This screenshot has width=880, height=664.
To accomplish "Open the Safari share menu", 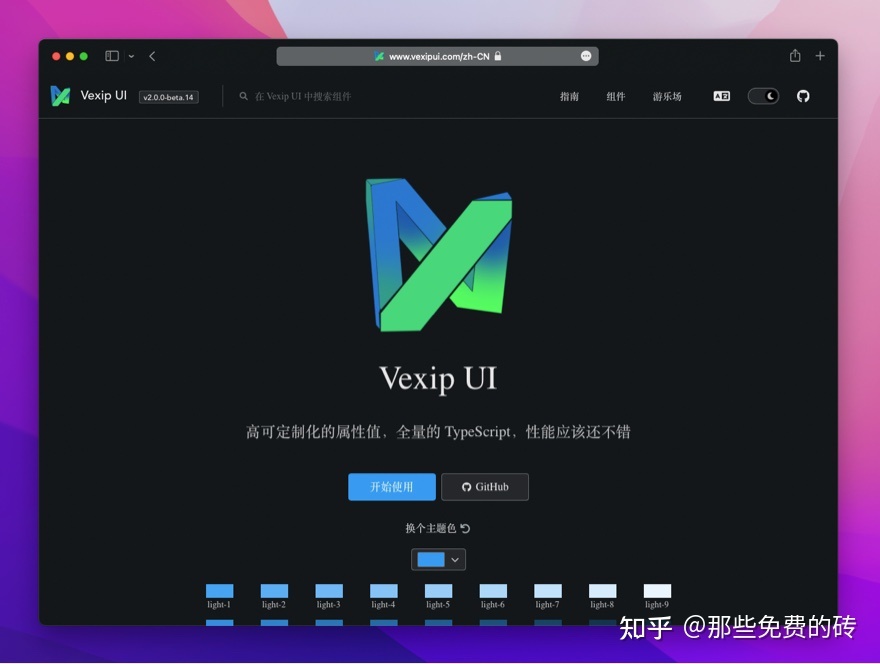I will (x=795, y=56).
